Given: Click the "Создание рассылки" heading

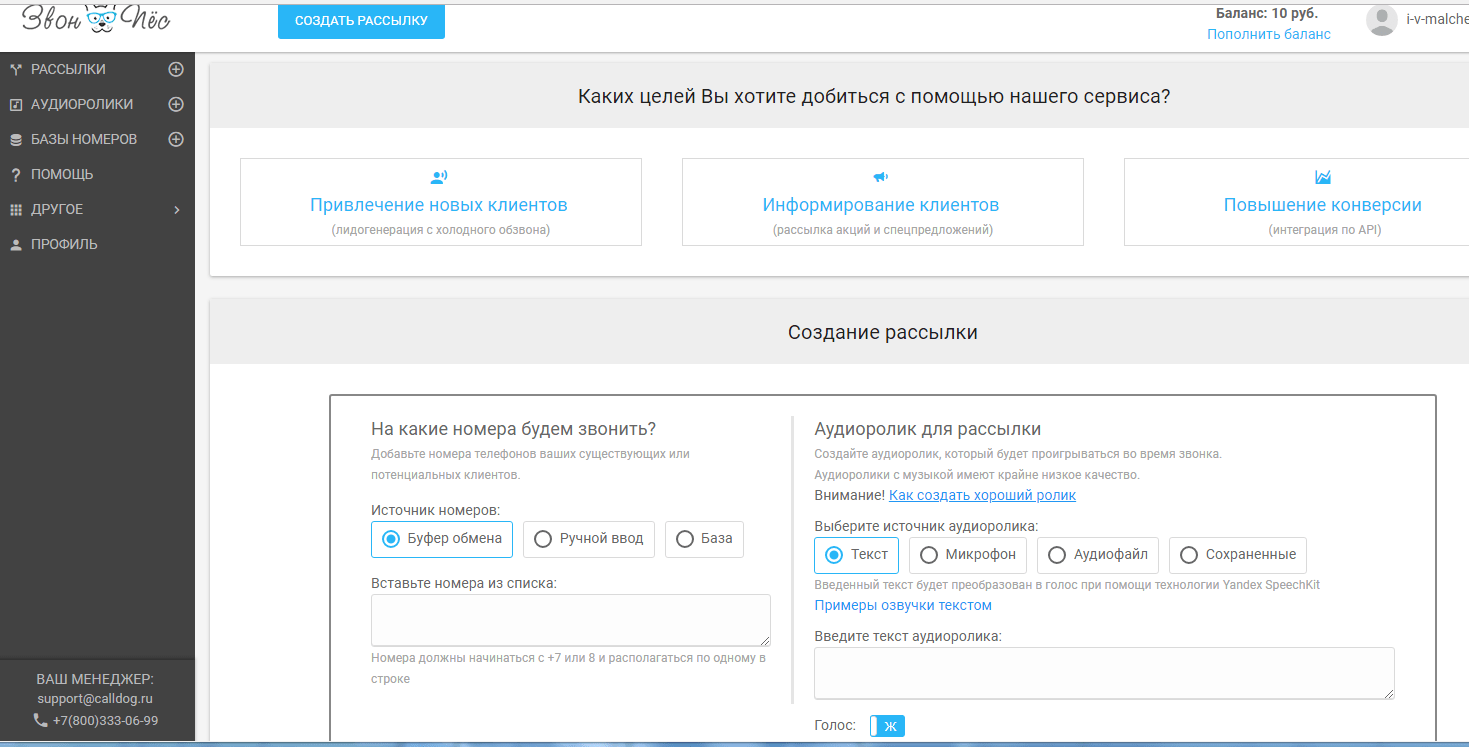Looking at the screenshot, I should (x=883, y=333).
